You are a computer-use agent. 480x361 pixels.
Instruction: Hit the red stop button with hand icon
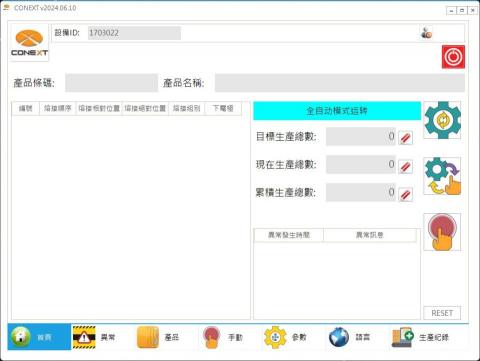(x=442, y=232)
